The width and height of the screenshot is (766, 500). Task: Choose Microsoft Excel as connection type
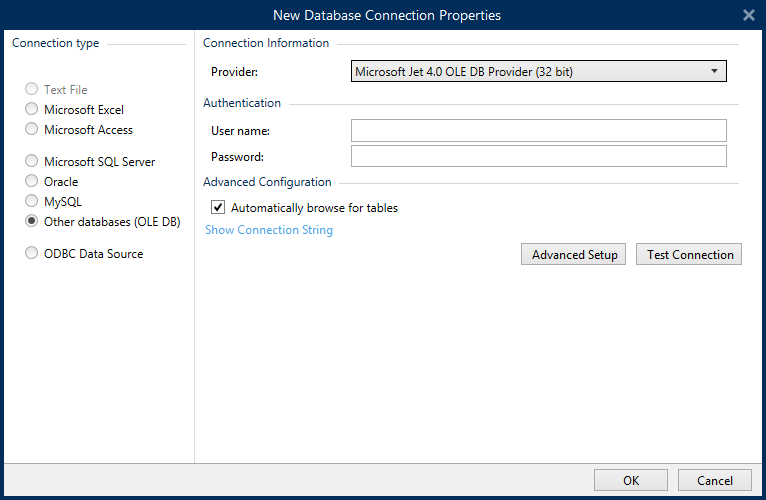pyautogui.click(x=33, y=110)
